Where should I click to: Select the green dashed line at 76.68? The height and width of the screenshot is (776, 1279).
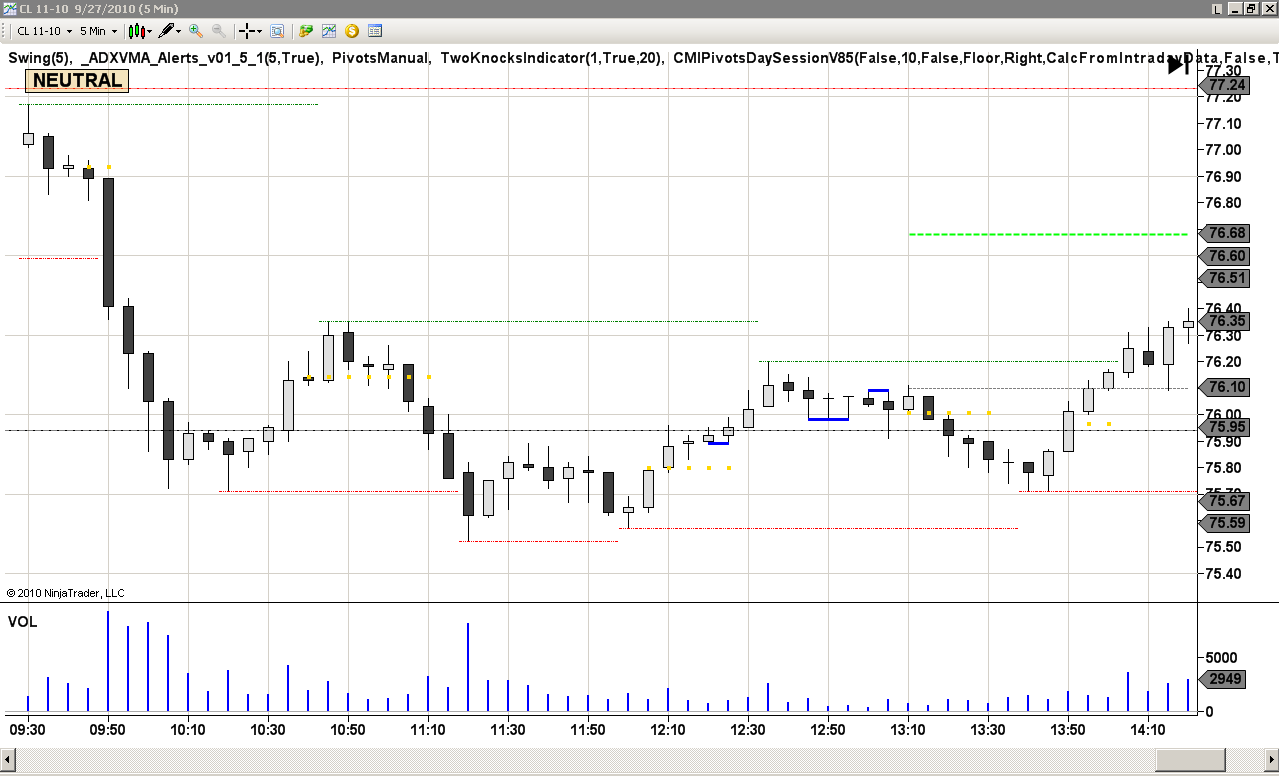click(x=1048, y=234)
